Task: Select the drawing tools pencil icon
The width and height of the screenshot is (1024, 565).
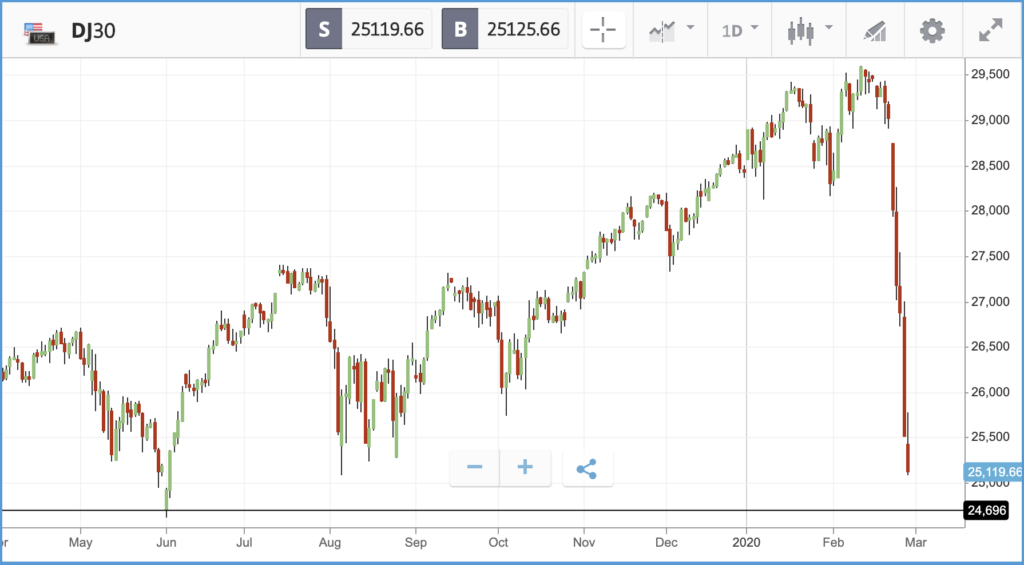Action: [874, 30]
